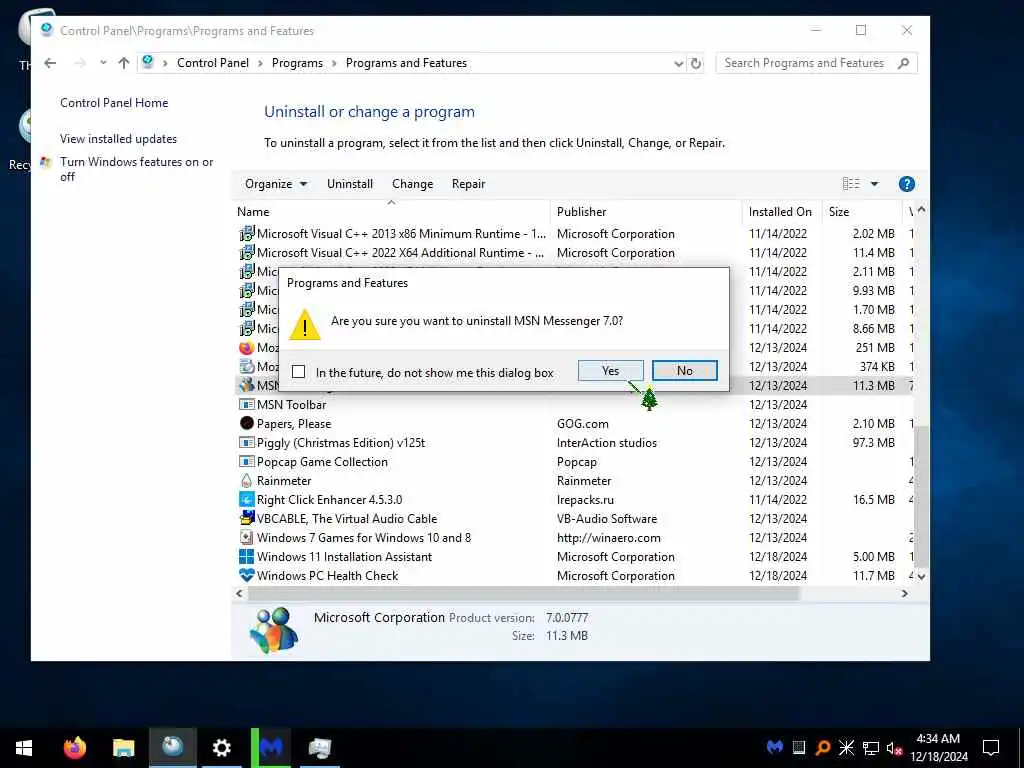Image resolution: width=1024 pixels, height=768 pixels.
Task: Click the up one level arrow
Action: coord(123,63)
